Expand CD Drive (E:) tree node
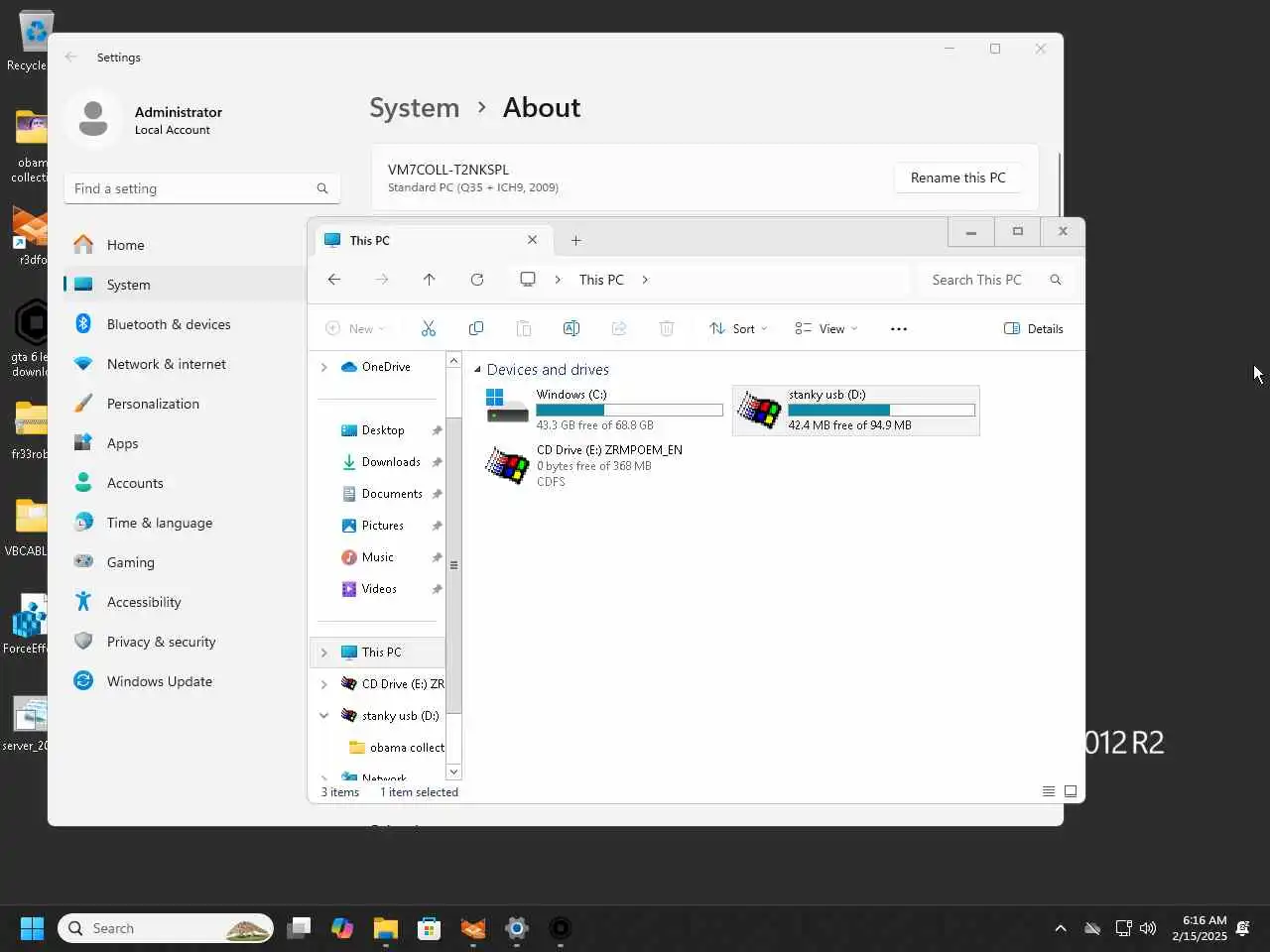This screenshot has width=1270, height=952. [x=323, y=684]
